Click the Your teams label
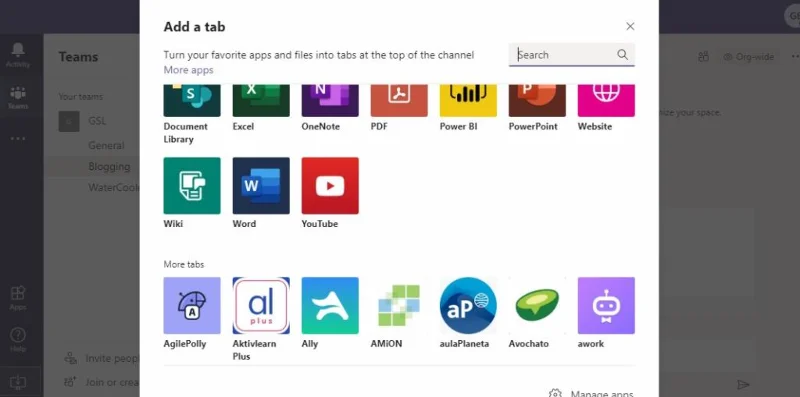The width and height of the screenshot is (800, 397). coord(81,96)
